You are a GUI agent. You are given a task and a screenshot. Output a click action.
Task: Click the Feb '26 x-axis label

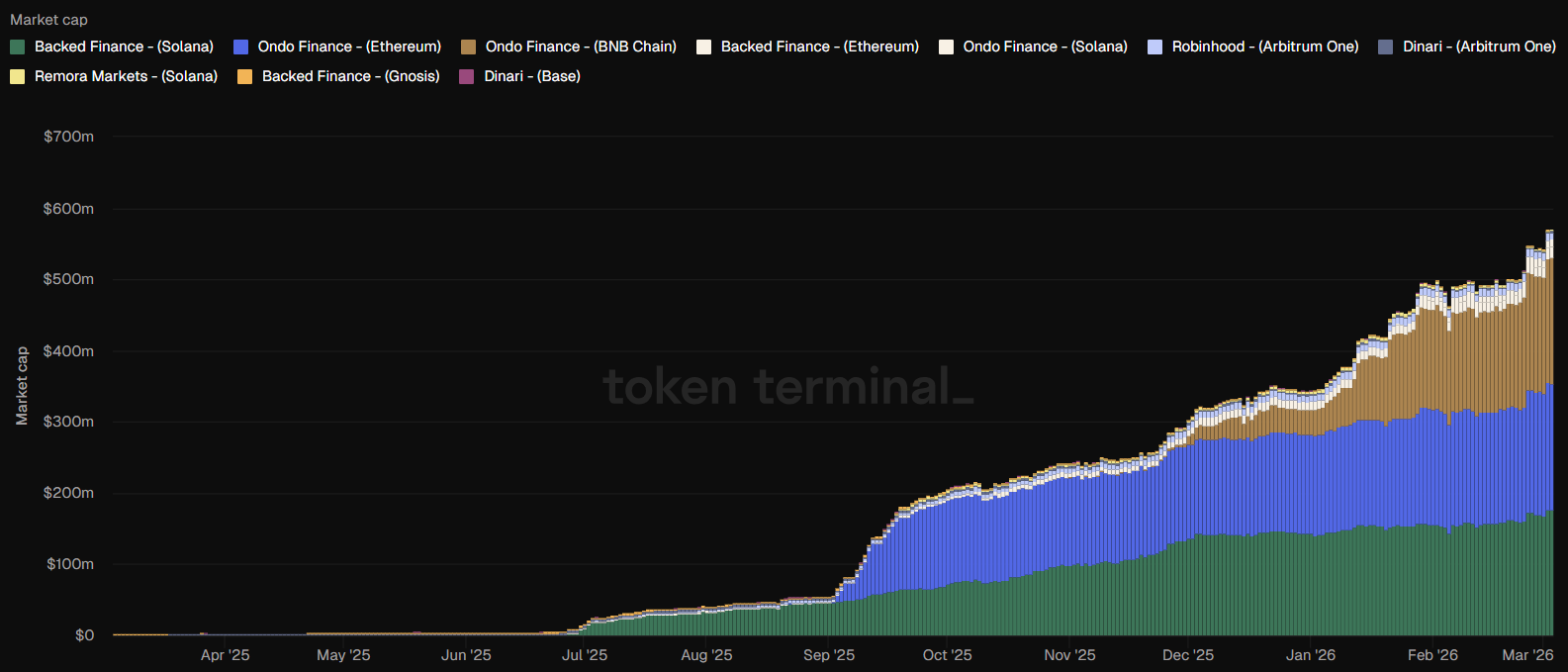click(x=1432, y=655)
